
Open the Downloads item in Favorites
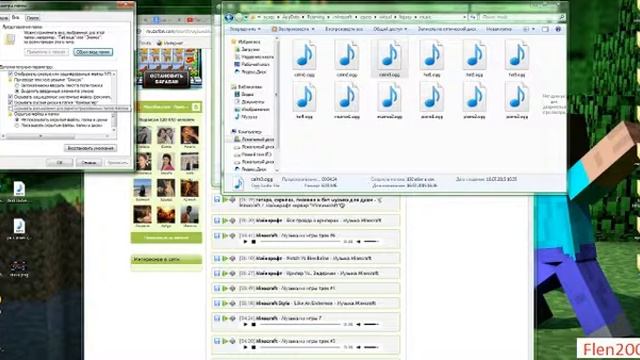point(247,49)
